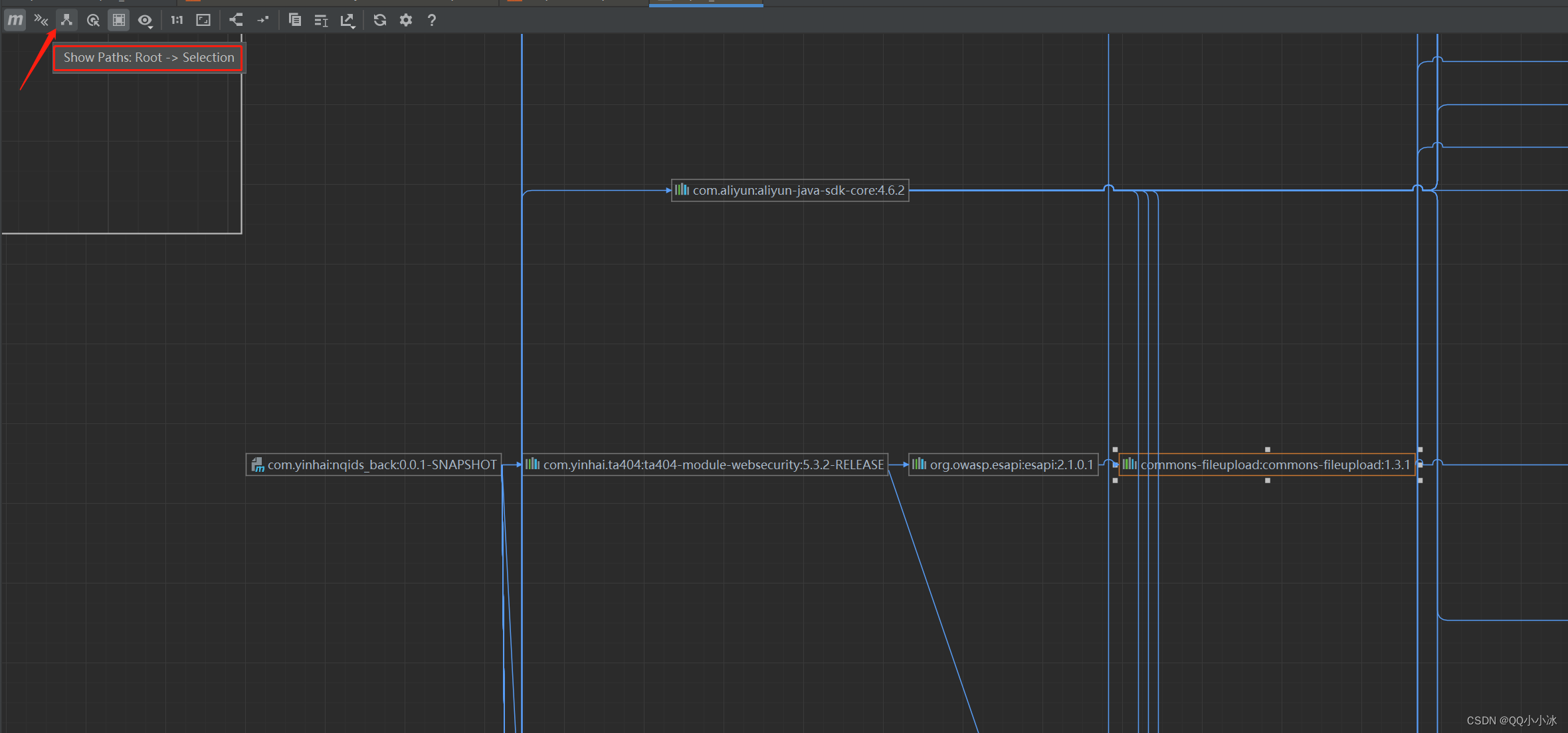The image size is (1568, 733).
Task: Click the Show Neighbors of Selected Nodes icon
Action: coord(93,20)
